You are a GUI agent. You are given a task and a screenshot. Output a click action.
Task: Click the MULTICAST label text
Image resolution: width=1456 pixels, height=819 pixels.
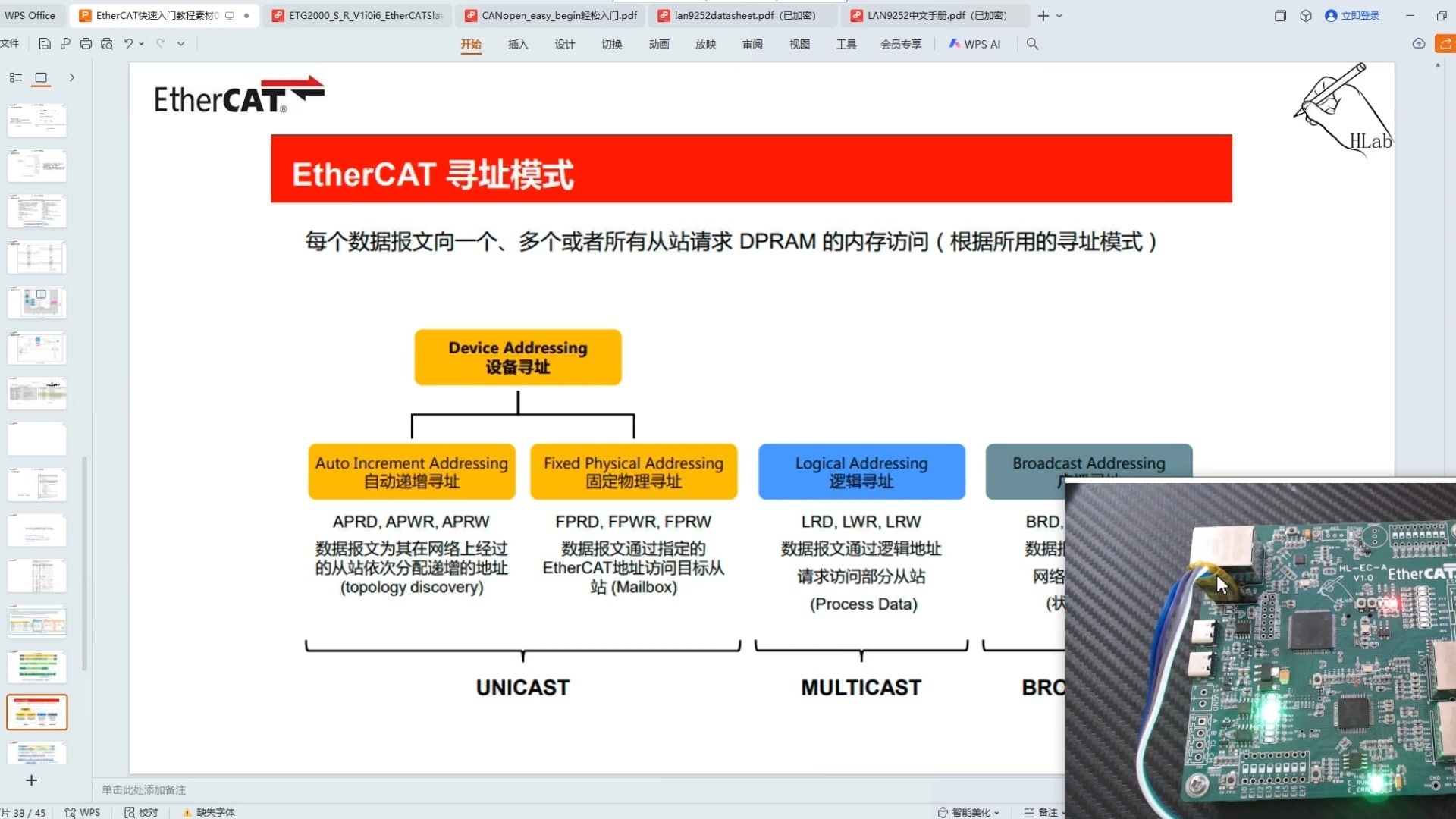861,688
